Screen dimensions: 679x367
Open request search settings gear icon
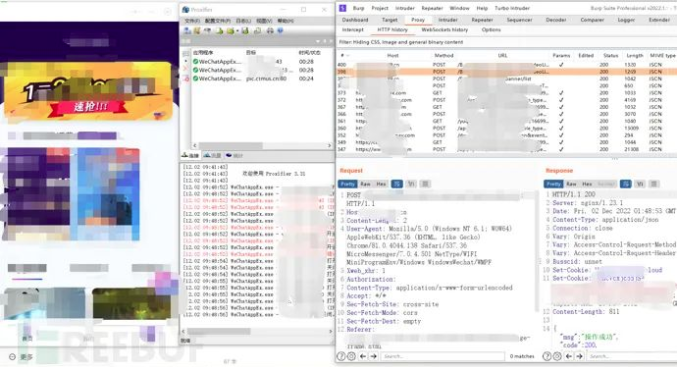click(351, 356)
